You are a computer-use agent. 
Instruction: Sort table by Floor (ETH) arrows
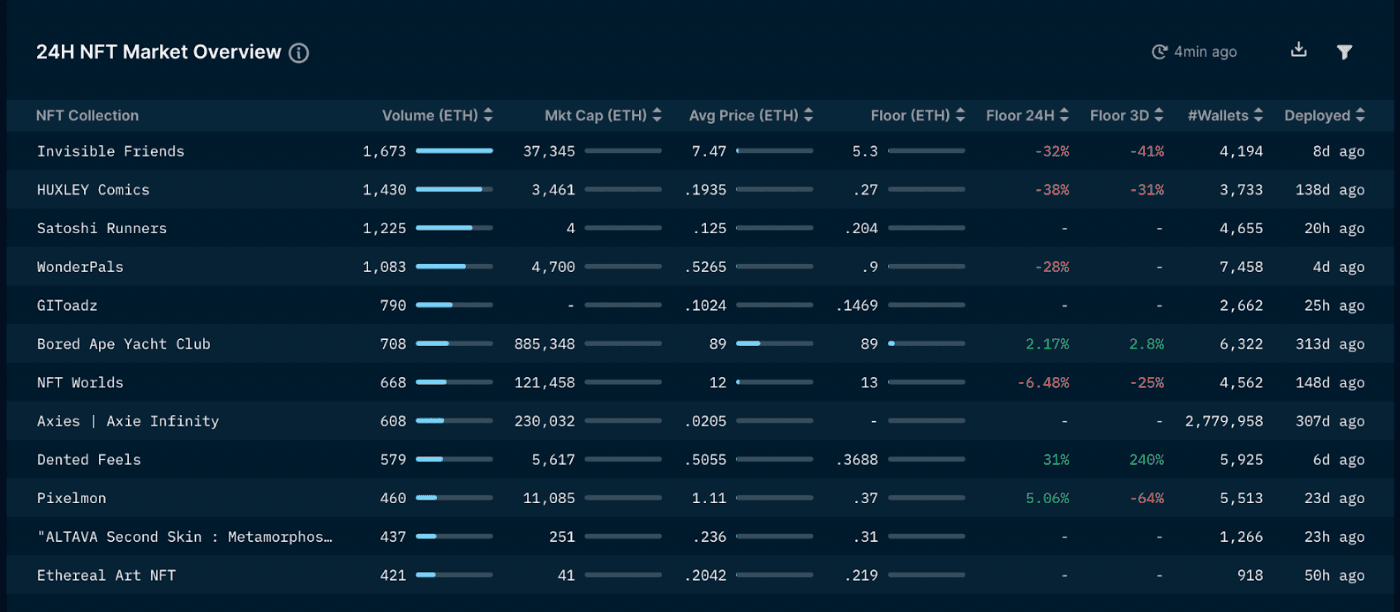click(x=960, y=115)
